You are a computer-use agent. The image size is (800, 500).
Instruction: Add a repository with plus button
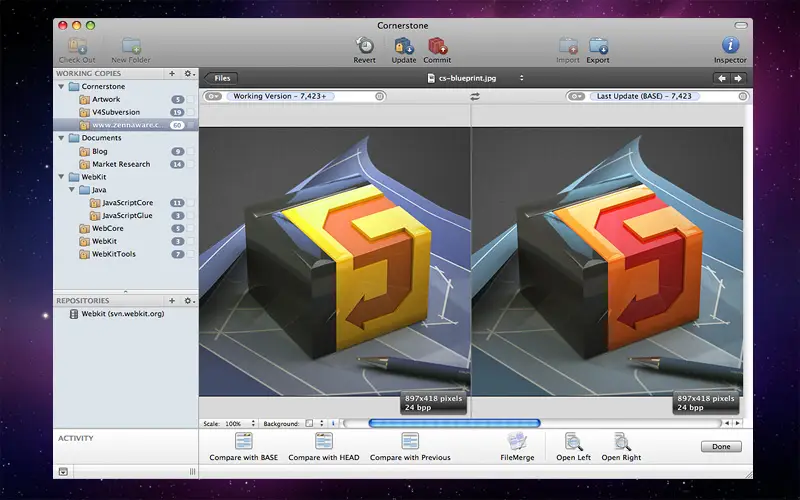[172, 301]
